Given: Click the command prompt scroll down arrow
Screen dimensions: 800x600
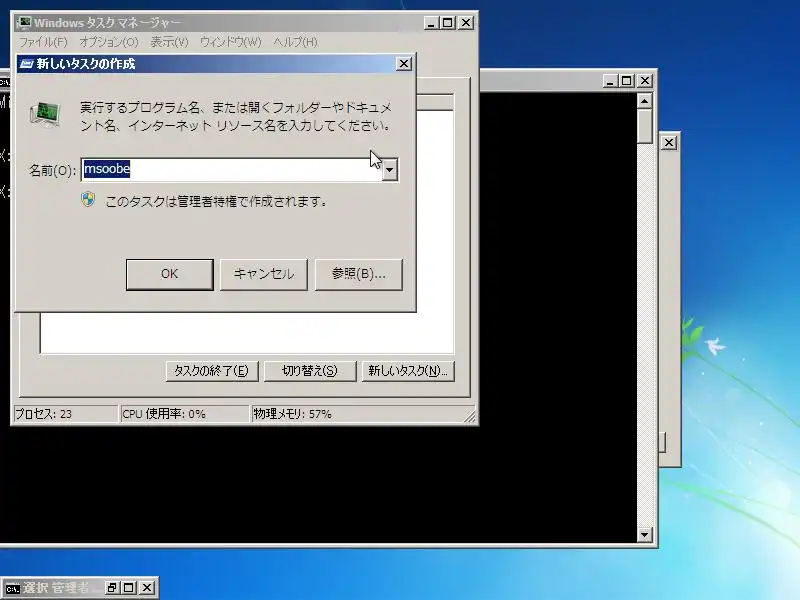Looking at the screenshot, I should pyautogui.click(x=644, y=535).
